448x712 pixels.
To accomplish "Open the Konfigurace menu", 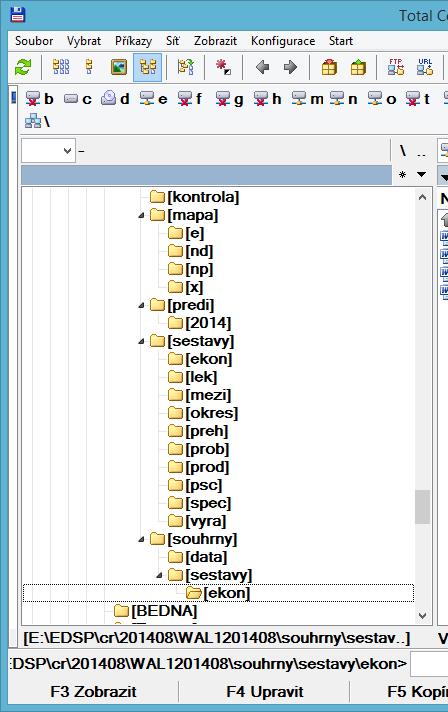I will point(283,41).
